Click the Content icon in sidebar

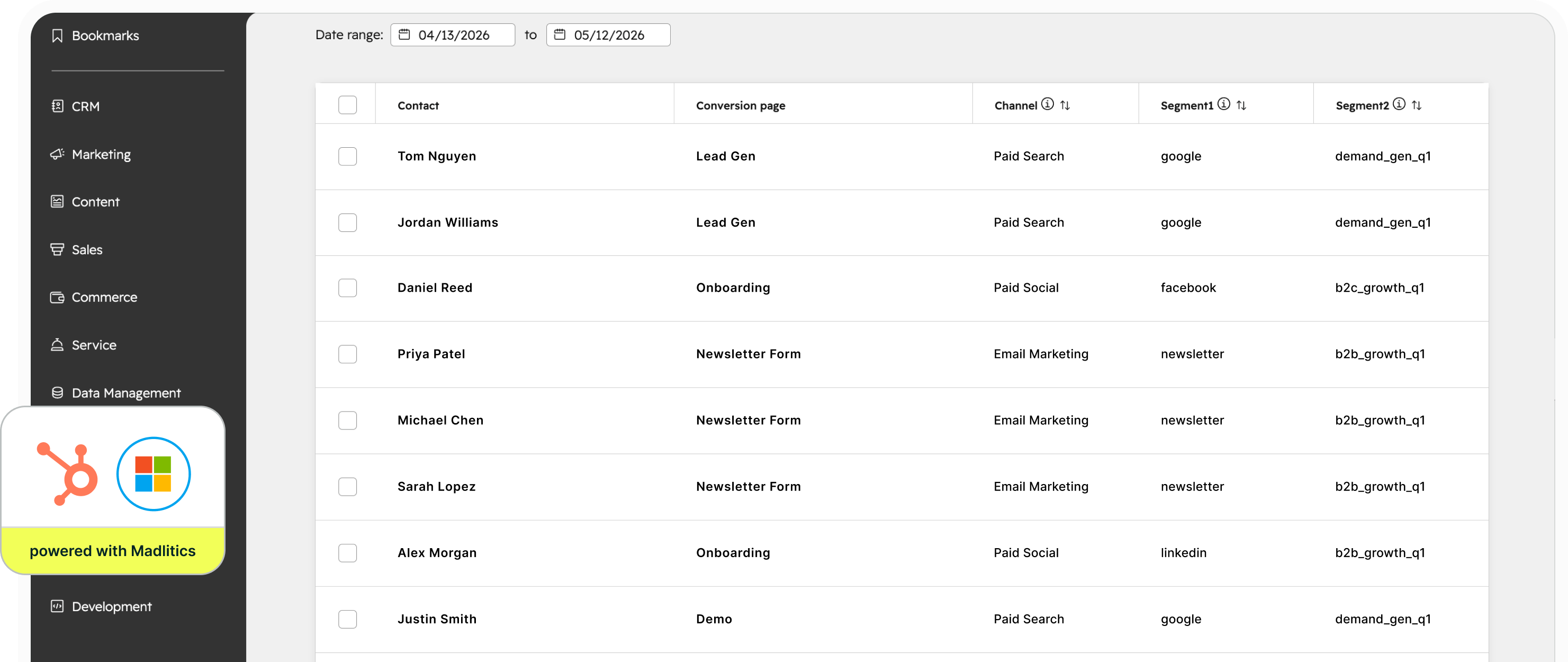click(x=57, y=202)
